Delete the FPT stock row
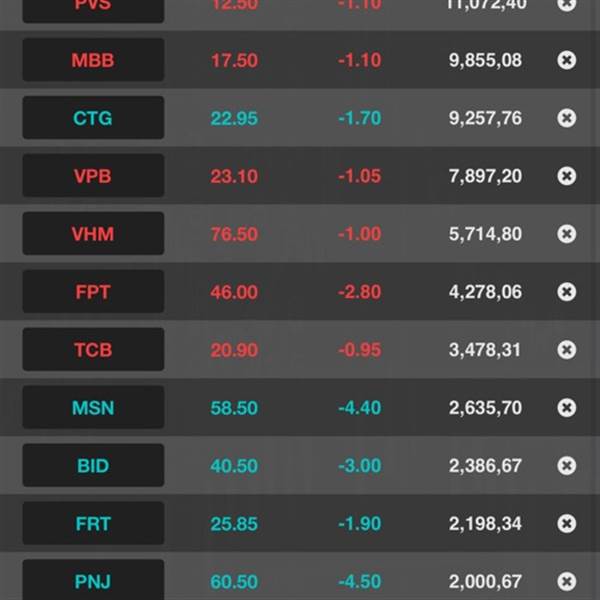Screen dimensions: 600x600 click(x=566, y=292)
